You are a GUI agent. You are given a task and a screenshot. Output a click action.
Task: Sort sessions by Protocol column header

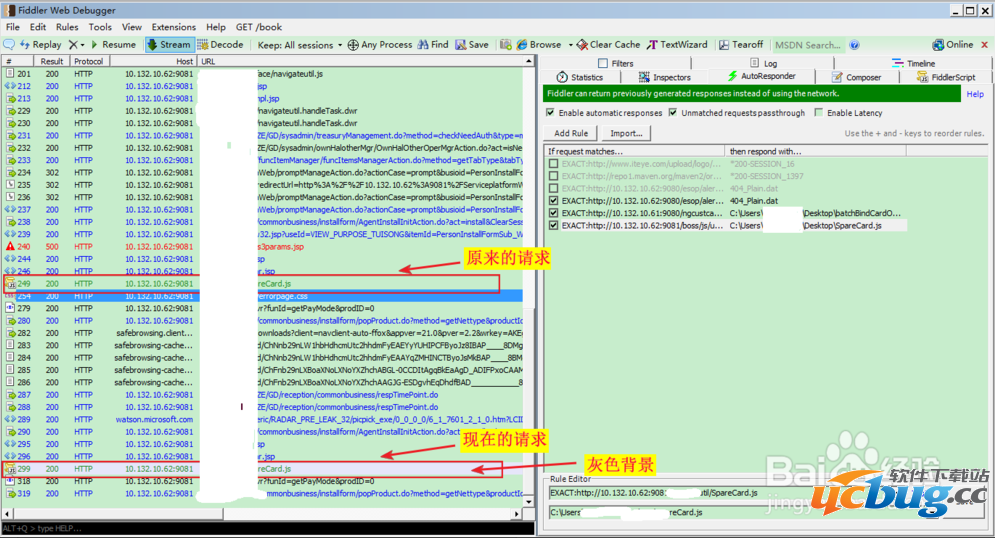pyautogui.click(x=89, y=62)
